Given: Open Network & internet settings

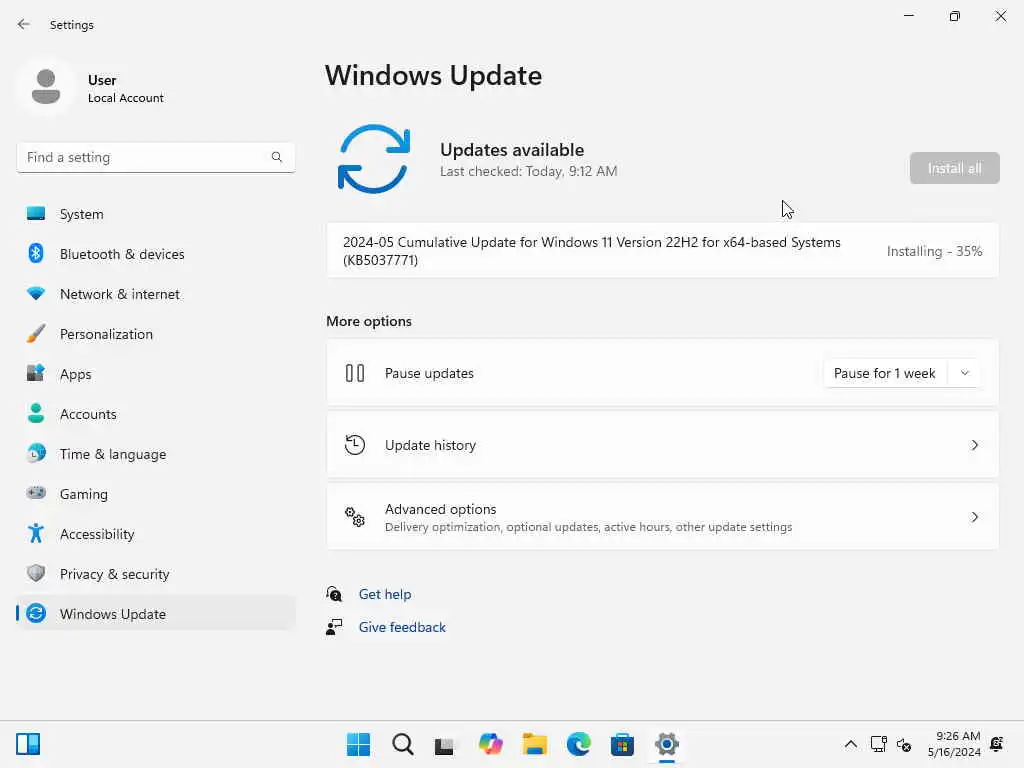Looking at the screenshot, I should [x=155, y=294].
